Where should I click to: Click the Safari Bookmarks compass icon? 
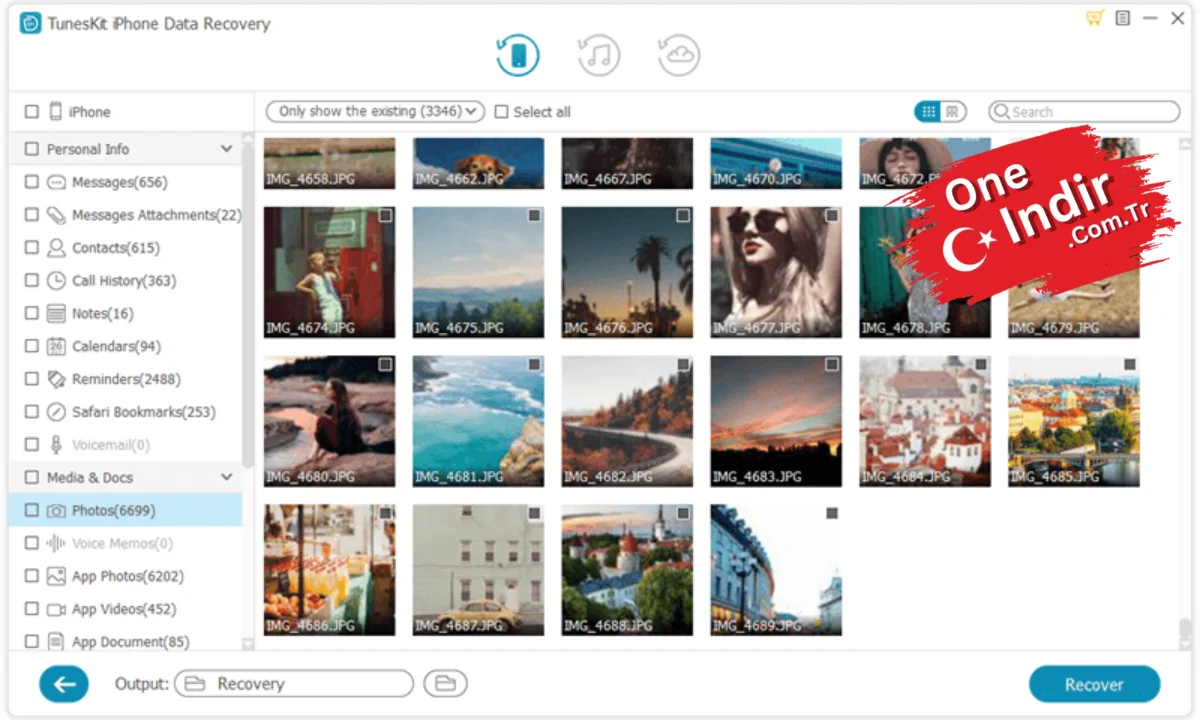(57, 412)
